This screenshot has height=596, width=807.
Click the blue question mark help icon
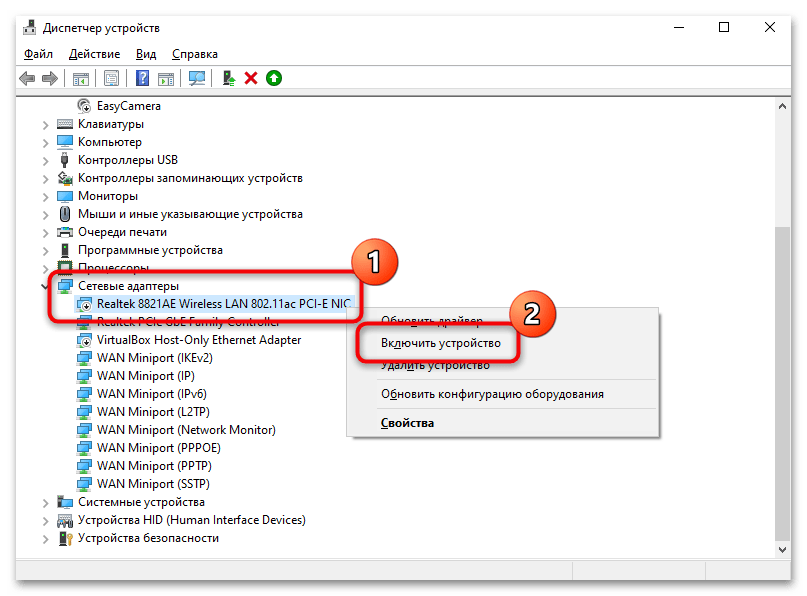(143, 78)
